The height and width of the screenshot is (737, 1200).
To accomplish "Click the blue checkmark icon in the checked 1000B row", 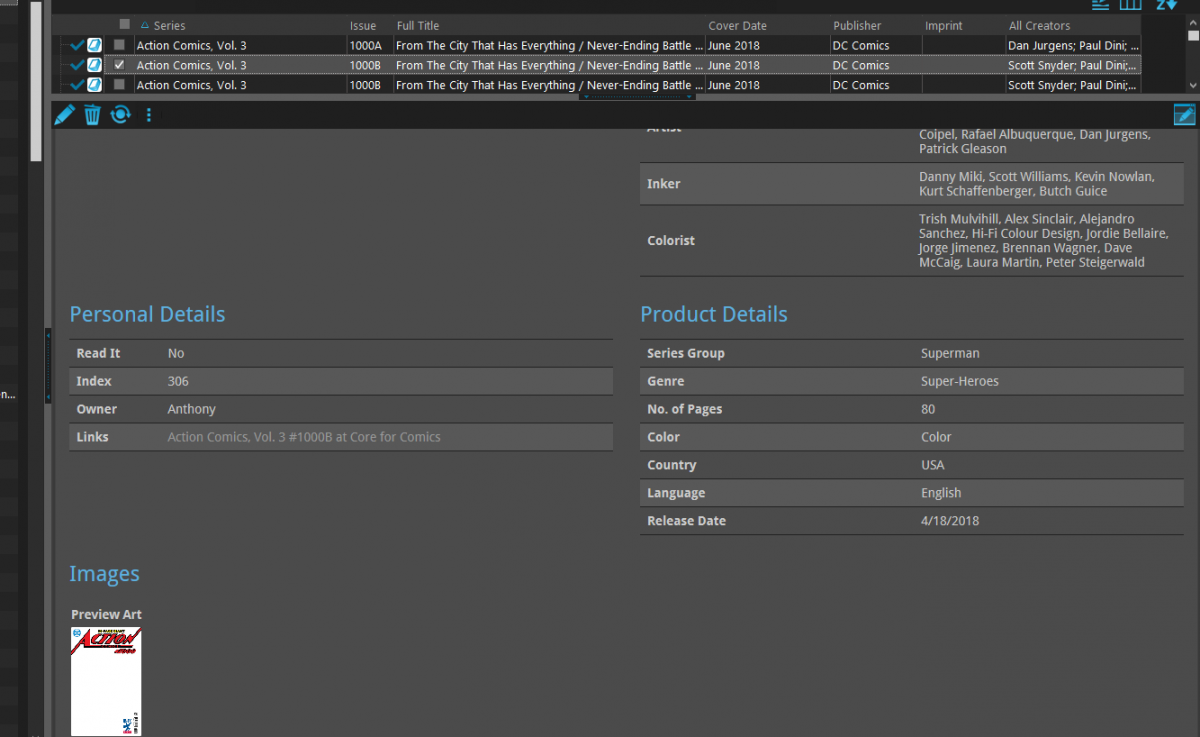I will click(77, 65).
